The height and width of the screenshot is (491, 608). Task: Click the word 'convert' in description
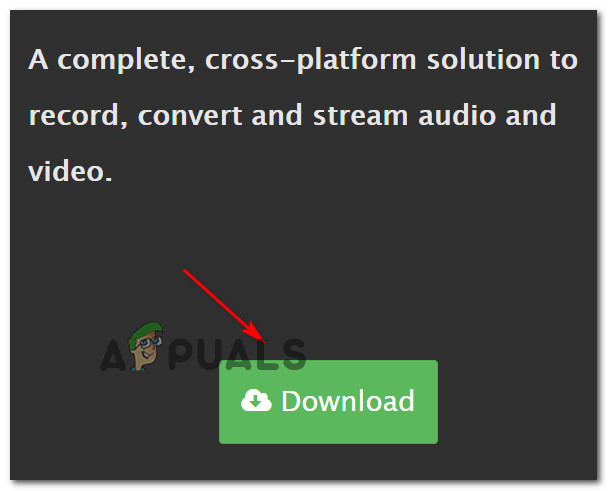[190, 116]
